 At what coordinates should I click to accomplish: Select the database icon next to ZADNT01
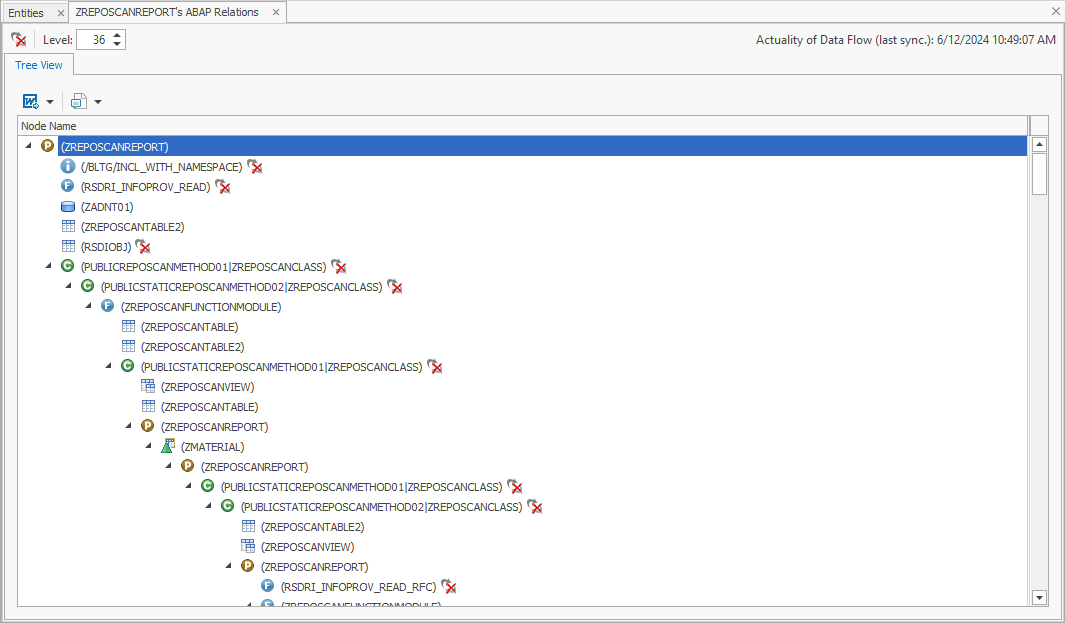(67, 206)
